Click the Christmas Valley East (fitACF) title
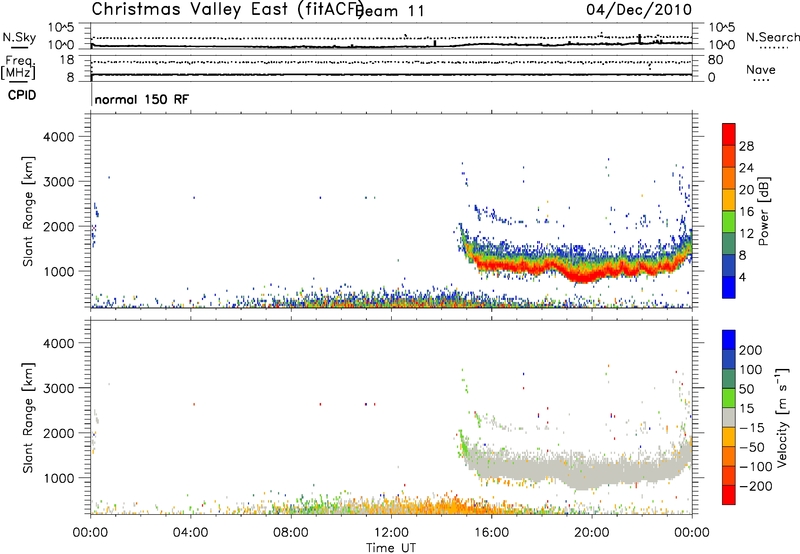The image size is (800, 554). (x=227, y=9)
